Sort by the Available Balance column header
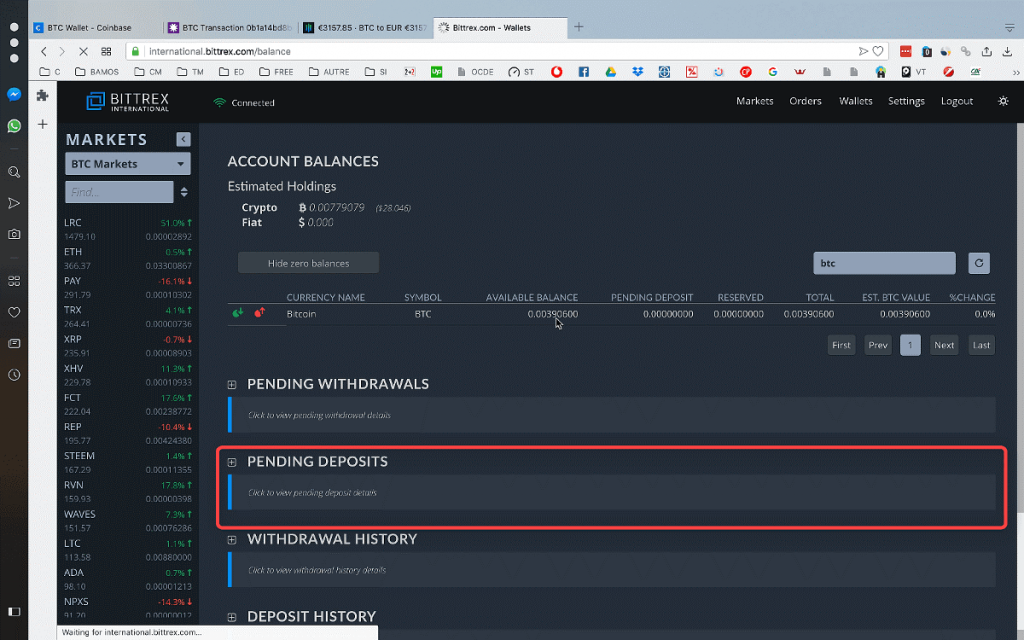 532,297
